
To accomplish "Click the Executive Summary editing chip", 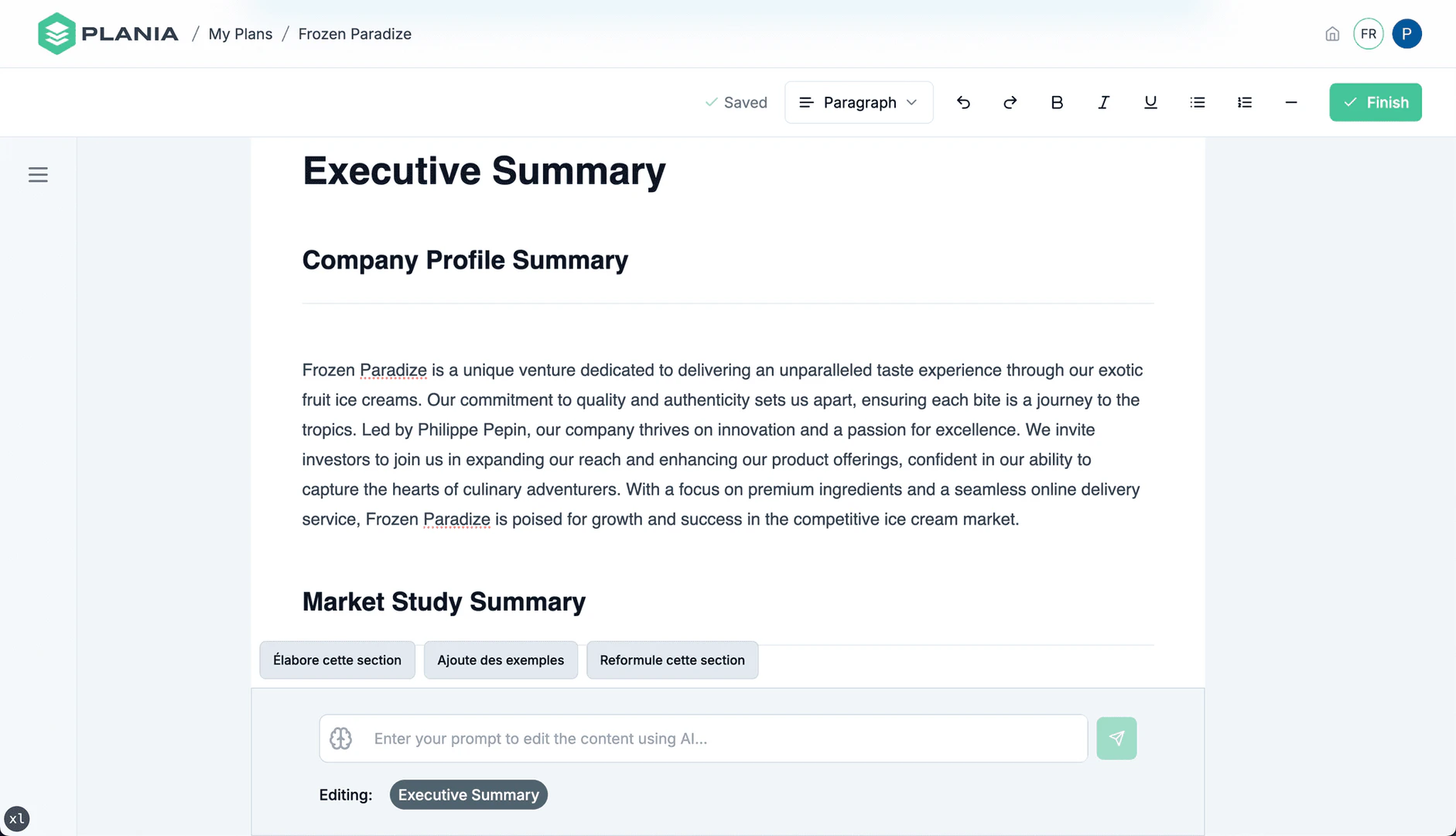I will (x=468, y=794).
